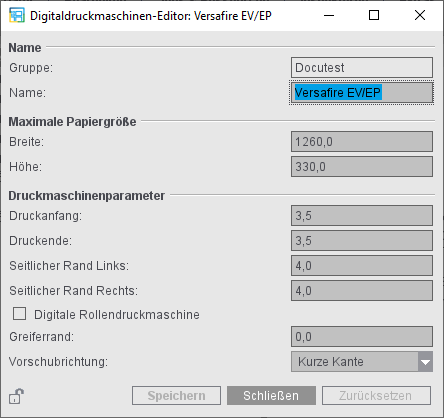Open the Vorschubrichtung dropdown showing Kurze Kante

click(x=362, y=361)
